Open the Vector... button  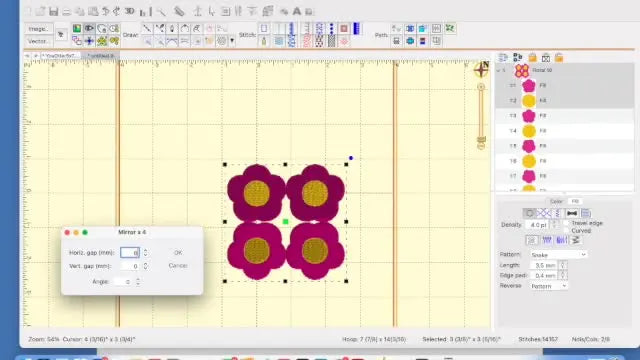point(38,41)
